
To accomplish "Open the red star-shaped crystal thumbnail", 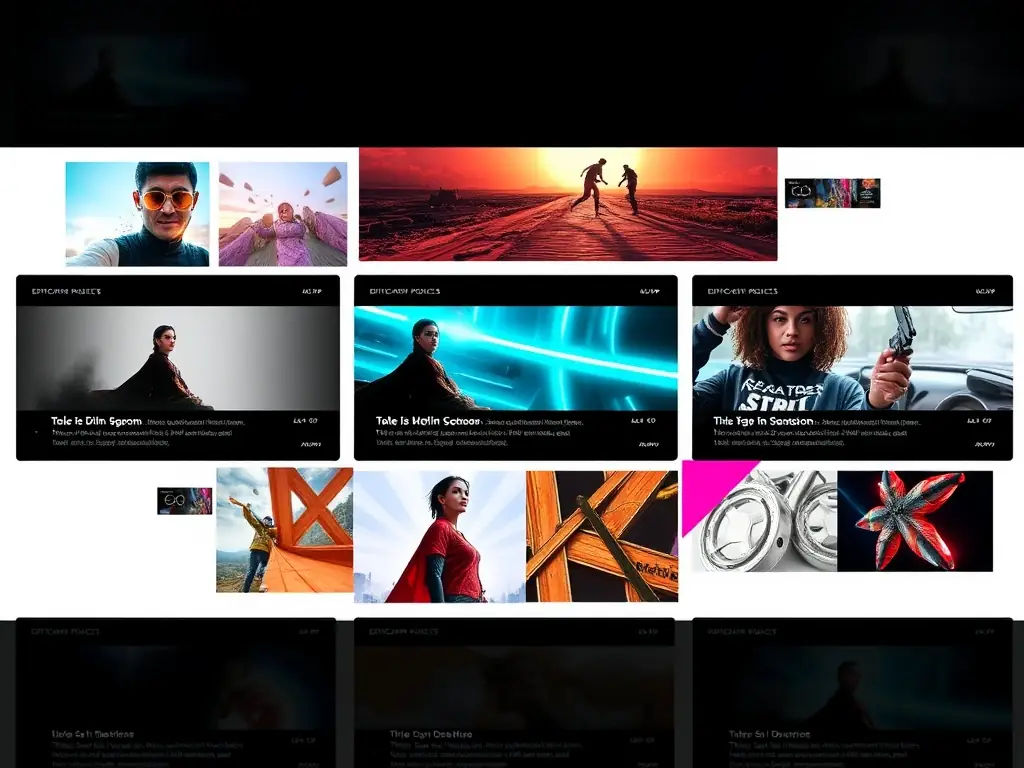I will click(915, 521).
